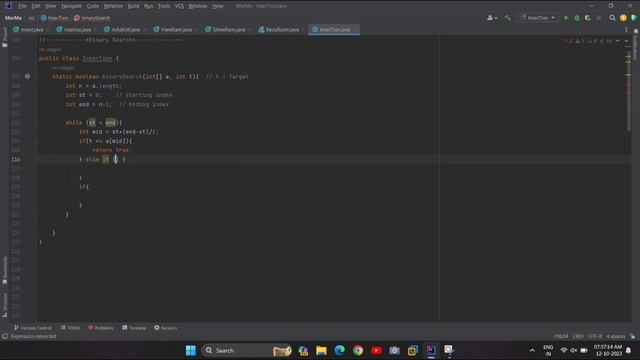Open the Problems tool window

101,328
